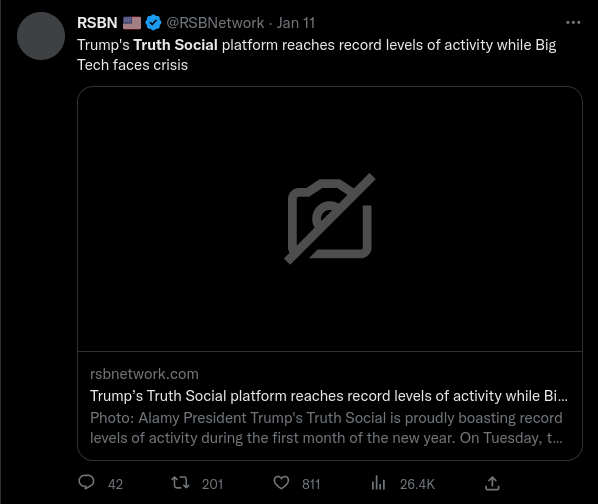Click the blue verified badge
The height and width of the screenshot is (504, 598).
point(153,23)
